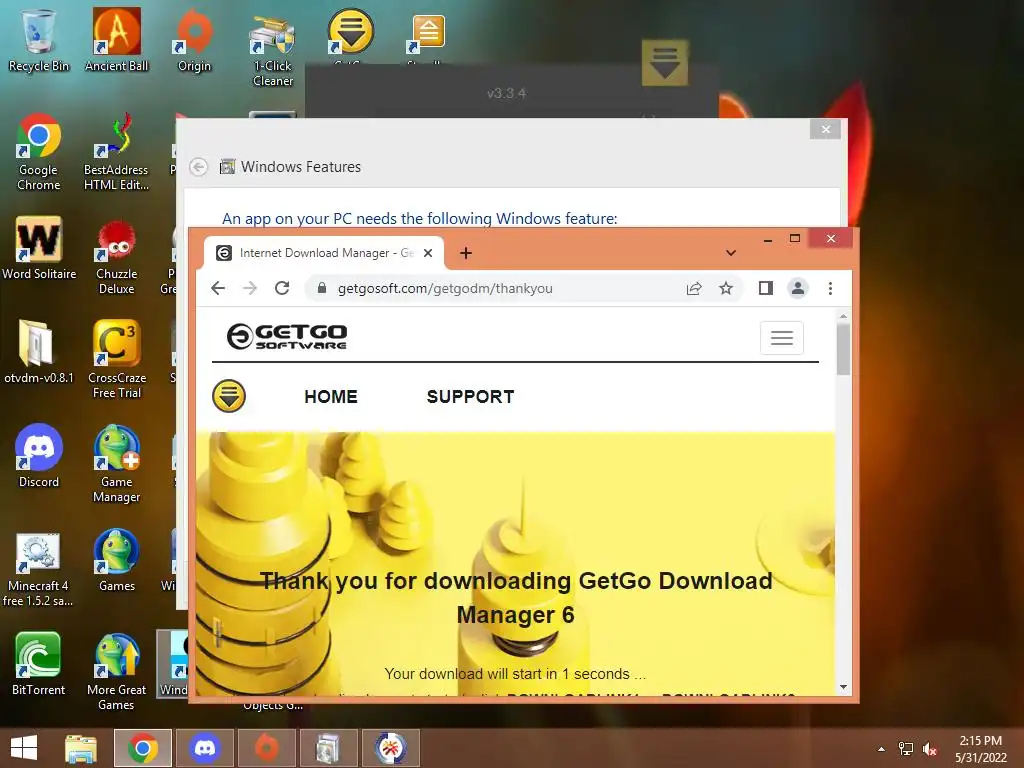Image resolution: width=1024 pixels, height=768 pixels.
Task: Open the Games desktop shortcut
Action: (x=116, y=560)
